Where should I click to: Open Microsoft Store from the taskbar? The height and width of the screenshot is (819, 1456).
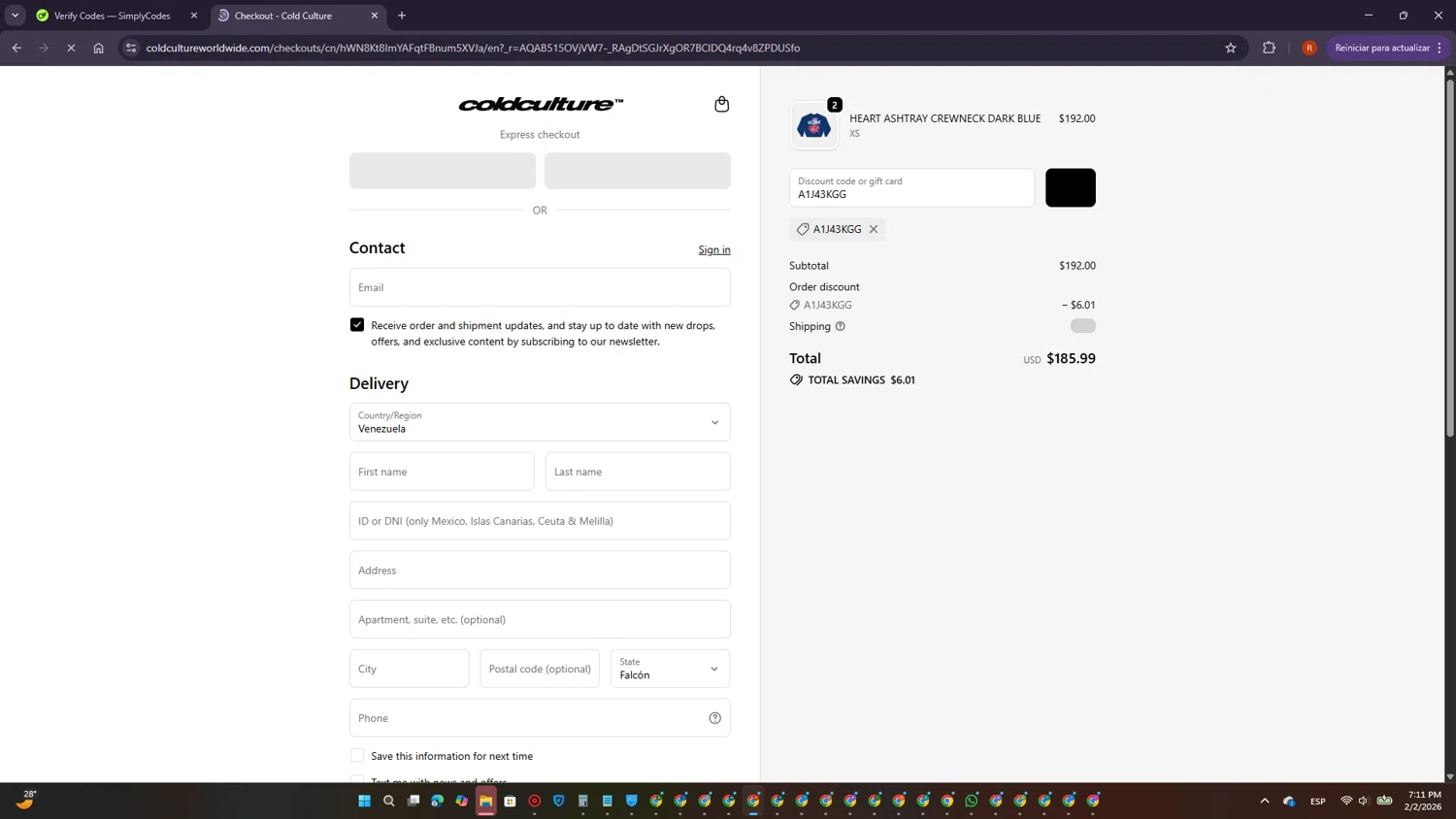[x=510, y=801]
